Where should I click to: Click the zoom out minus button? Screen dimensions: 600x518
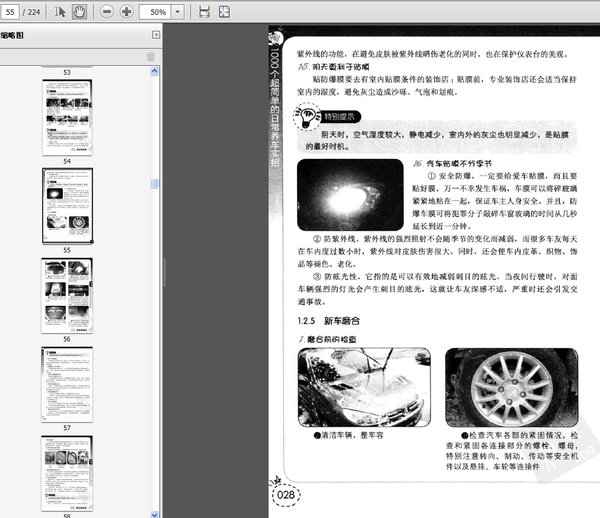pos(105,12)
